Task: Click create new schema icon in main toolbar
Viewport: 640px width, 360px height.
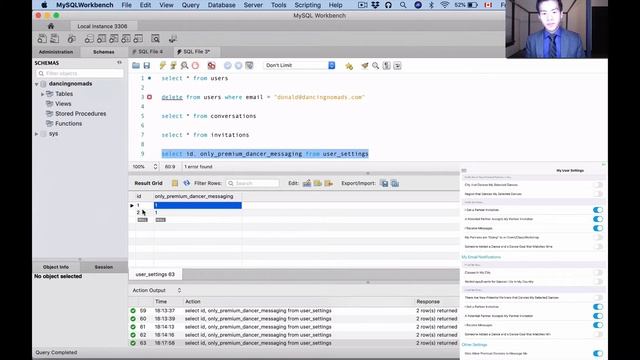Action: tap(89, 39)
